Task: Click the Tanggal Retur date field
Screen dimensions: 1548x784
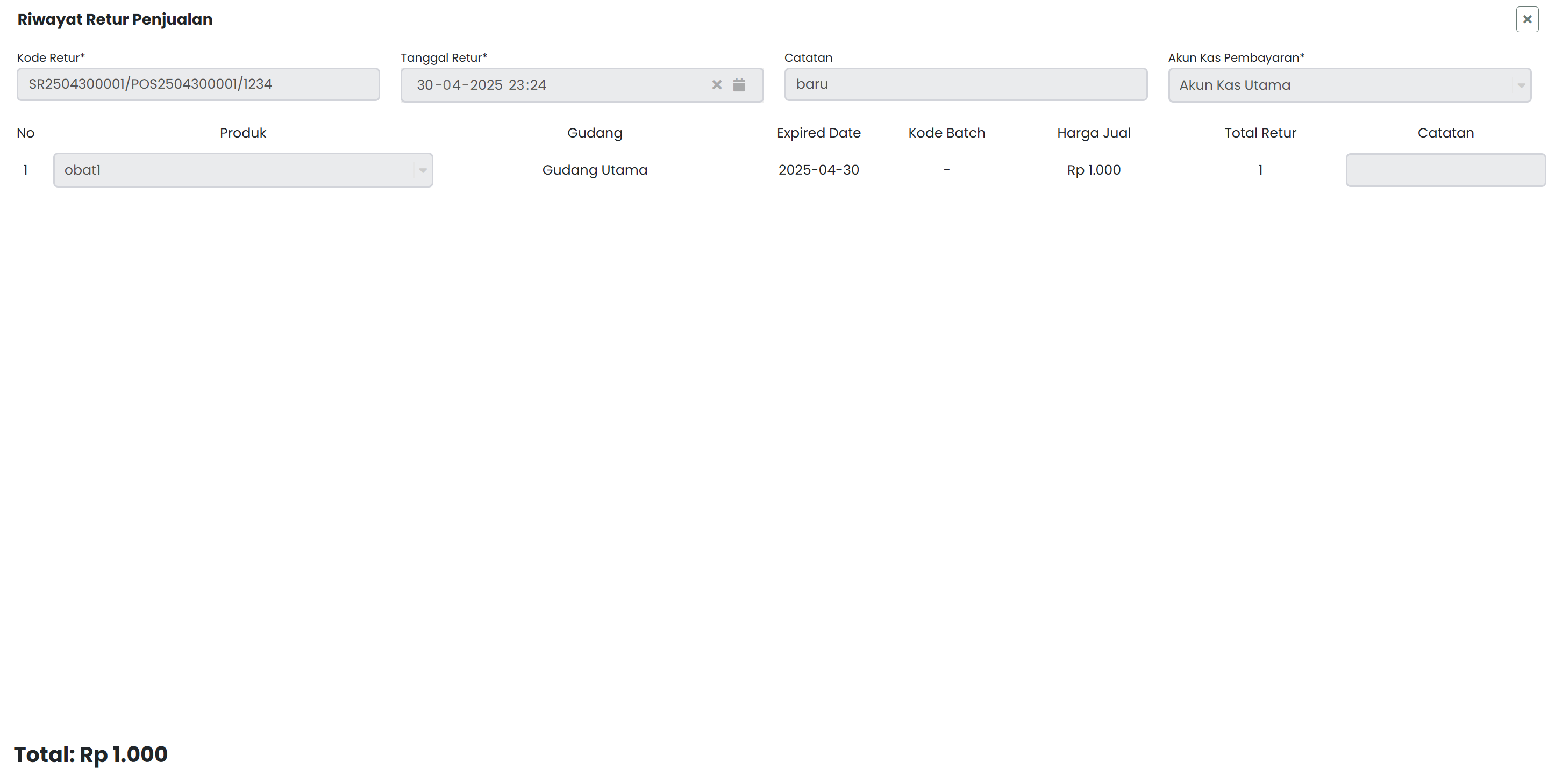Action: (582, 85)
